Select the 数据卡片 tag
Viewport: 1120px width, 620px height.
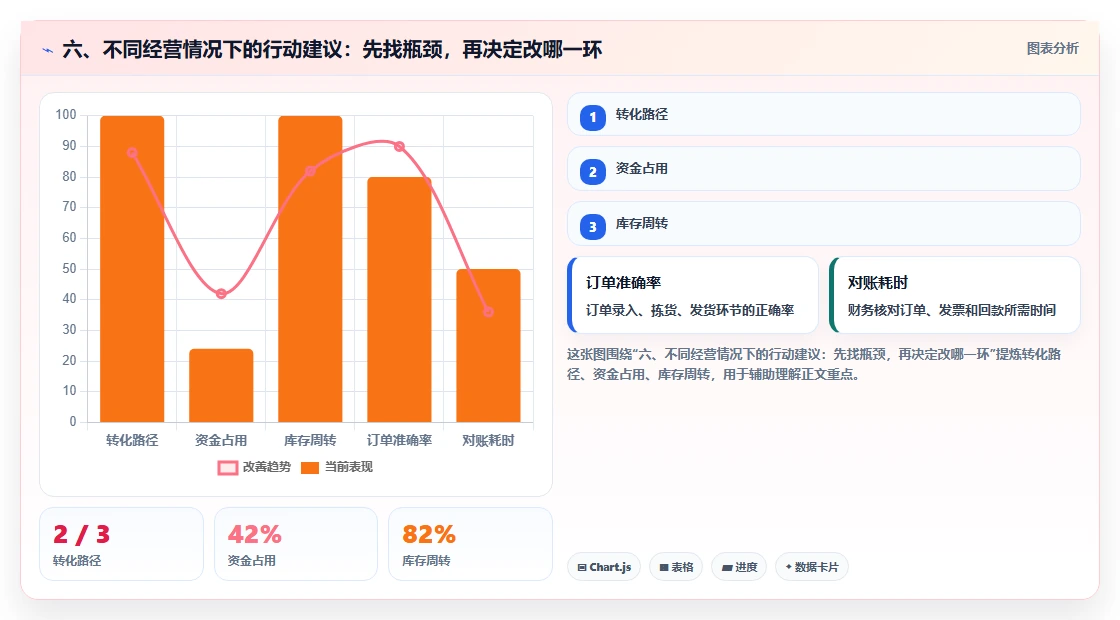[x=812, y=567]
